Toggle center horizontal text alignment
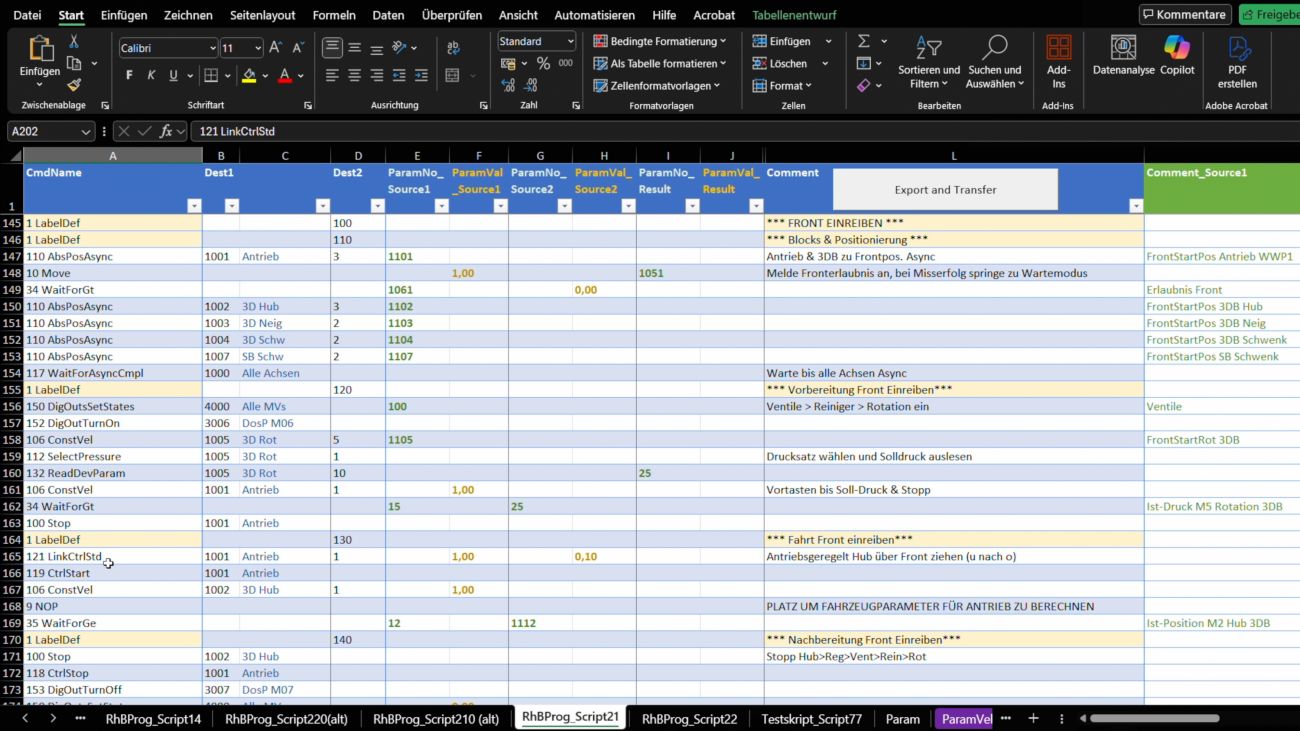1300x731 pixels. pyautogui.click(x=354, y=76)
